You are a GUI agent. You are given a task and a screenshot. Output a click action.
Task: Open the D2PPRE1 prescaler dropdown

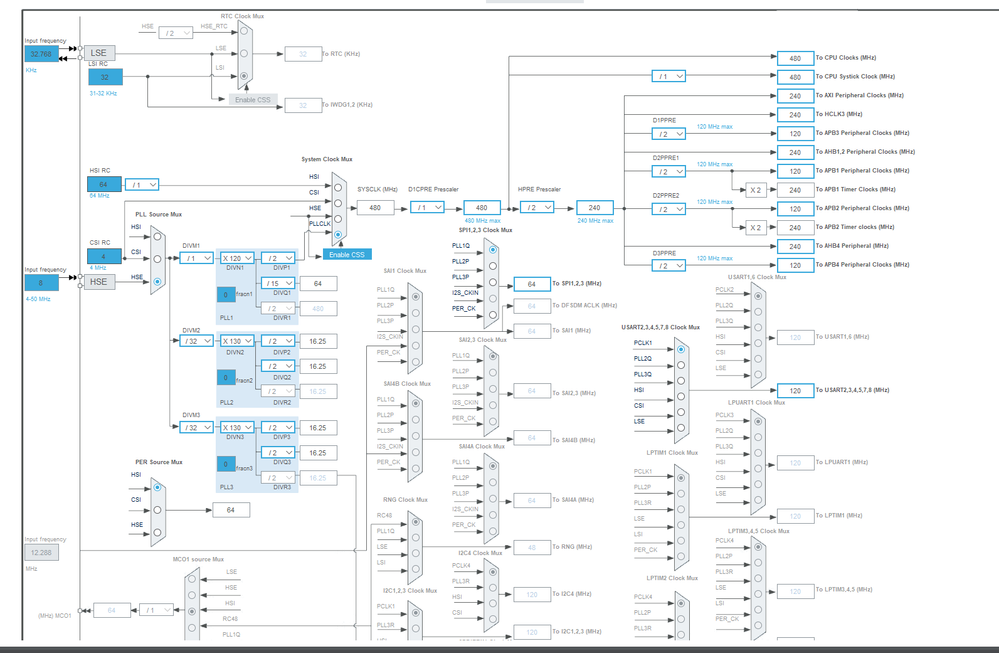pyautogui.click(x=669, y=171)
